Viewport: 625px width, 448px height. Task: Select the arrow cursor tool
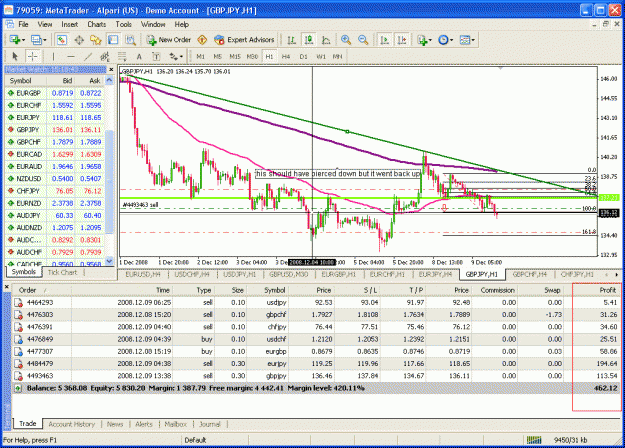[x=15, y=57]
